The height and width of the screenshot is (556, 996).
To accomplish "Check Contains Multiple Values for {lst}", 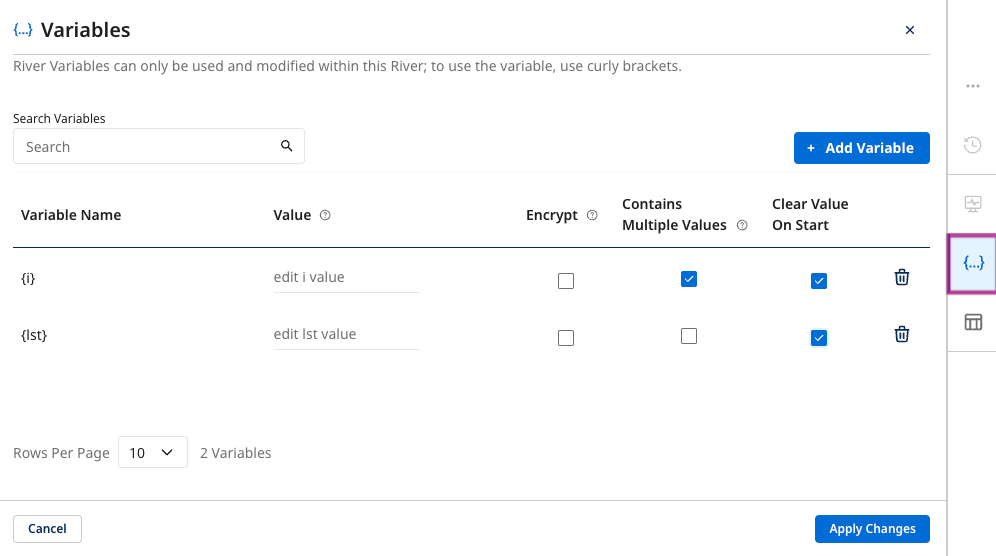I will click(x=688, y=336).
